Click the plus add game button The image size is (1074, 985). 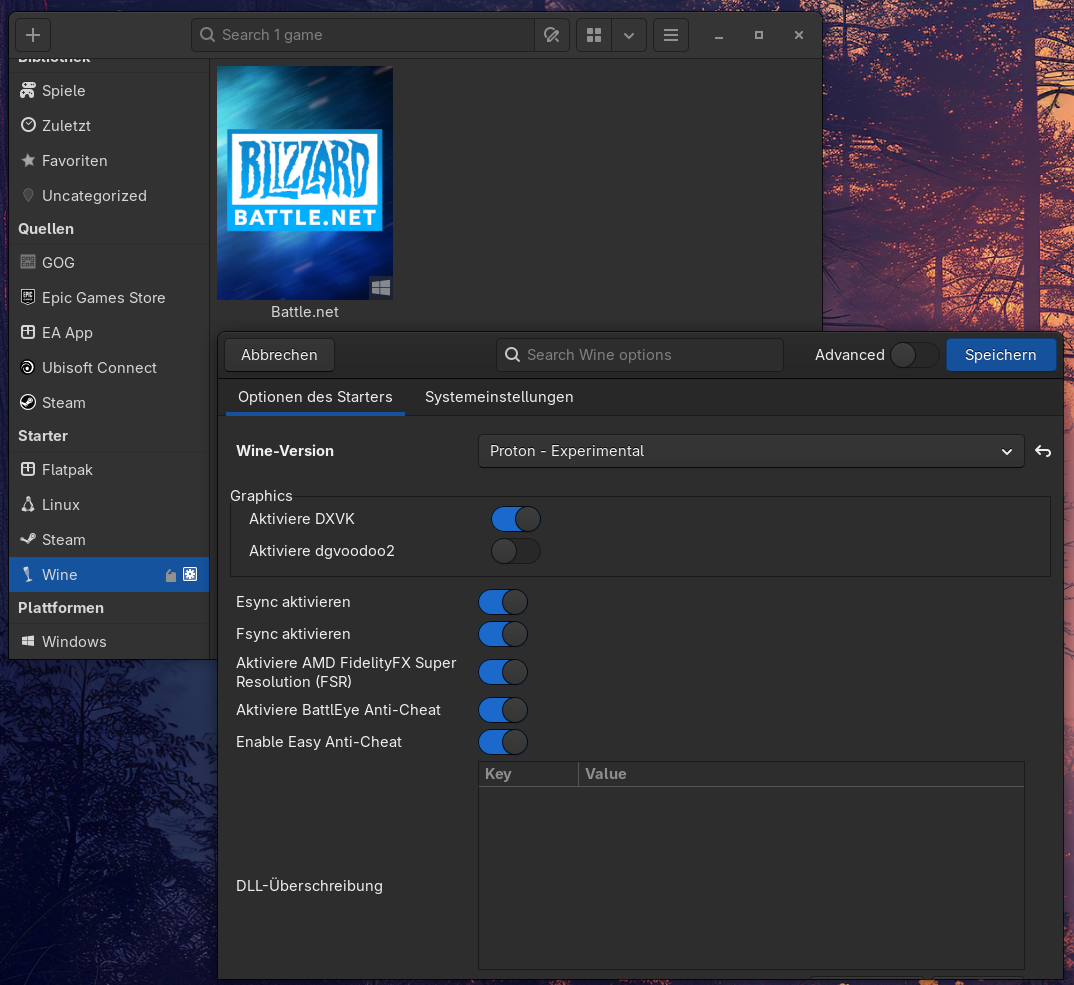point(33,35)
